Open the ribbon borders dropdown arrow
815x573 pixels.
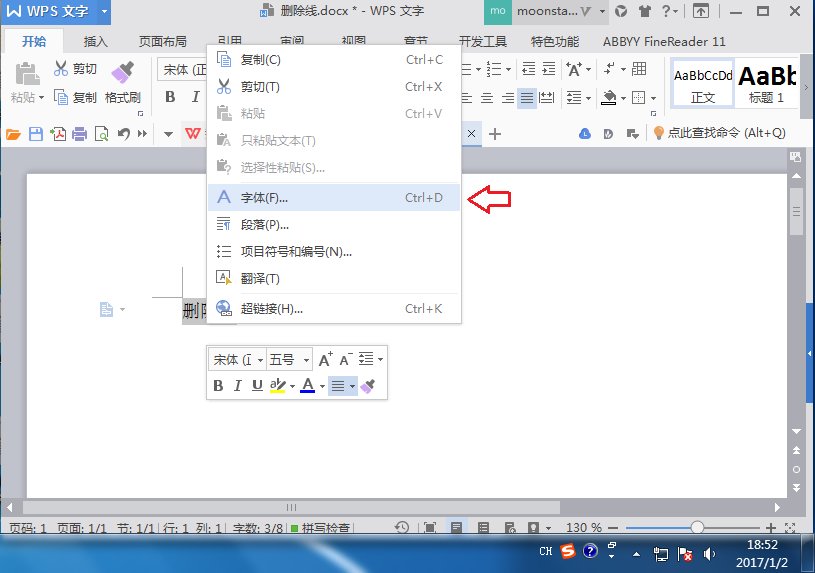tap(653, 98)
